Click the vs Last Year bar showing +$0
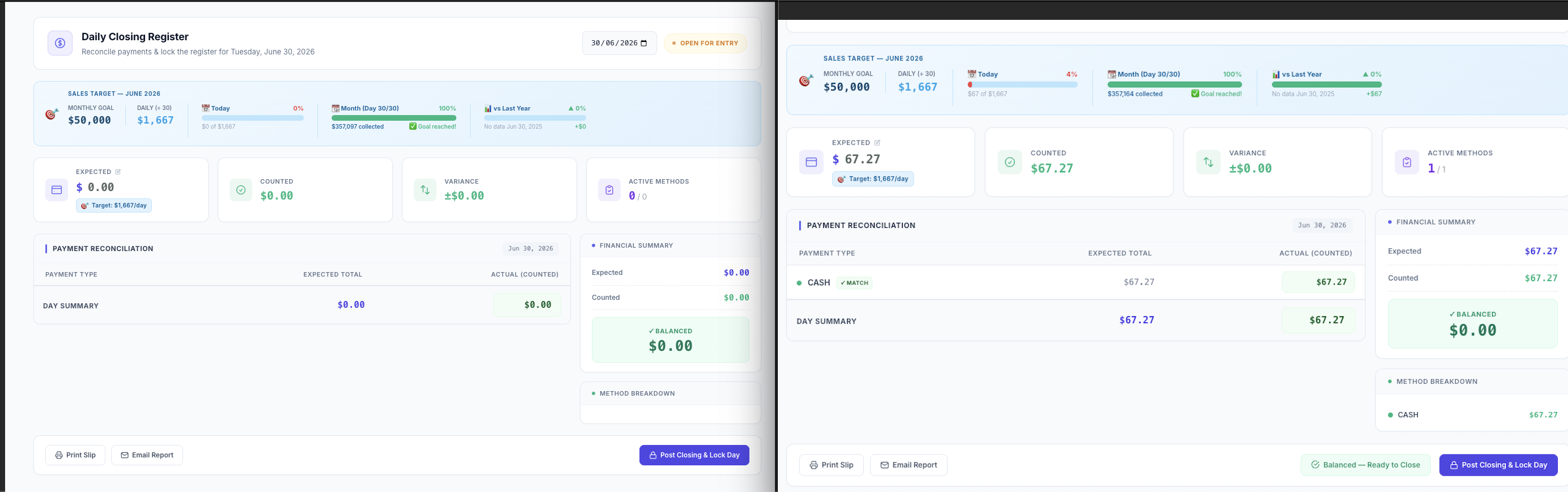The width and height of the screenshot is (1568, 492). click(x=535, y=118)
